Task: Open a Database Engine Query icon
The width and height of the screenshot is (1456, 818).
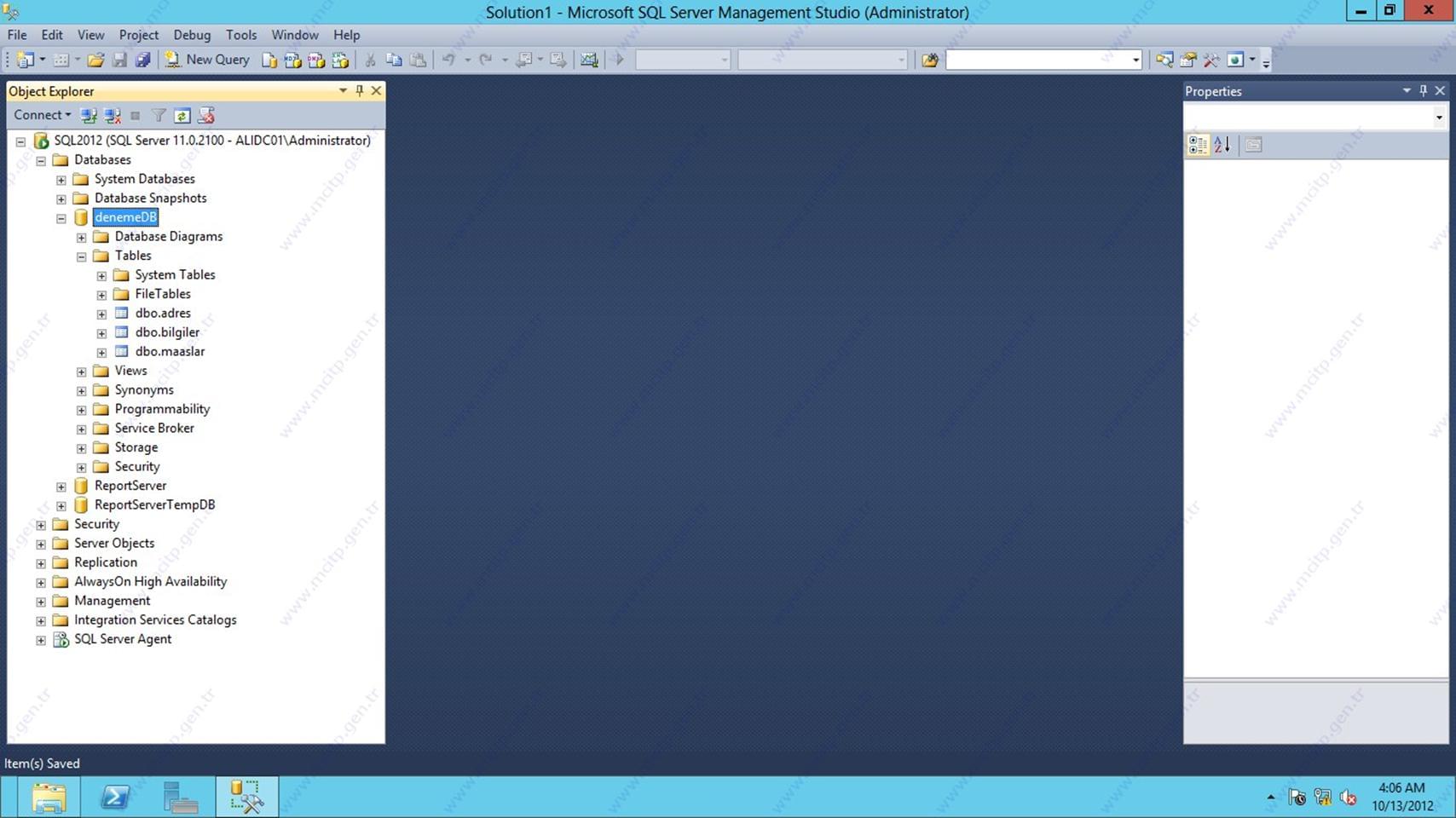Action: coord(269,60)
